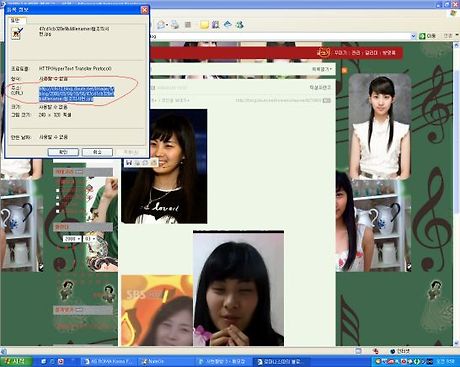Click the post URL link under the title
Viewport: 460px width, 367px height.
[x=278, y=100]
